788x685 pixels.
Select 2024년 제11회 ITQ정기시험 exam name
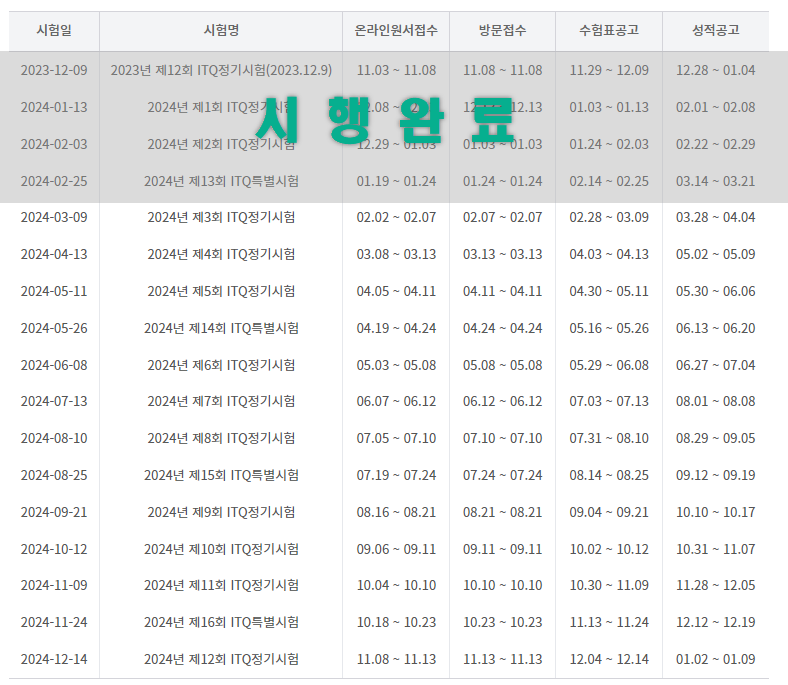(x=221, y=585)
